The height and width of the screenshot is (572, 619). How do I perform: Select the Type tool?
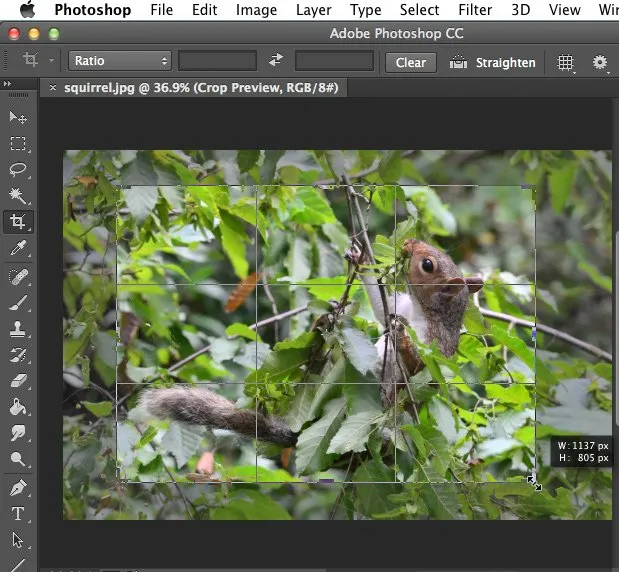point(18,514)
